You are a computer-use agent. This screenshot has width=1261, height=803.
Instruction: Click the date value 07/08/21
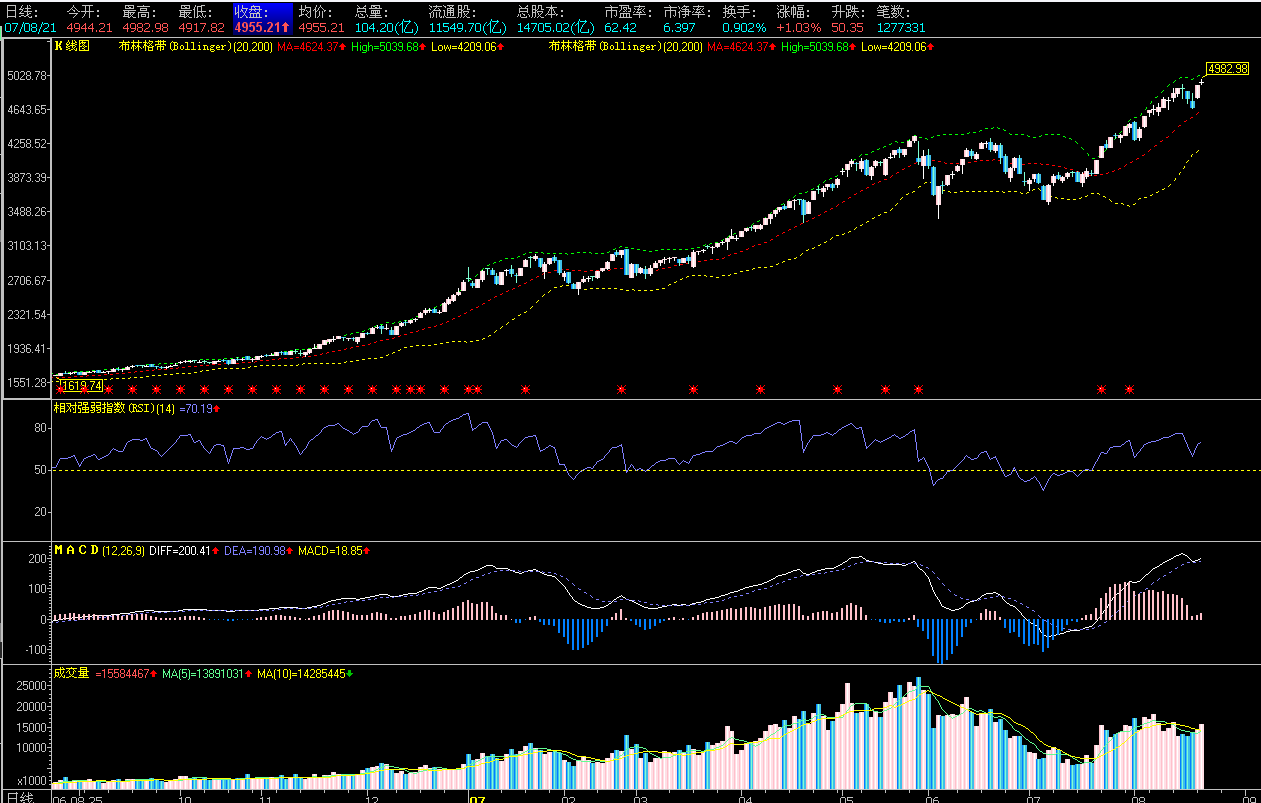click(x=29, y=28)
